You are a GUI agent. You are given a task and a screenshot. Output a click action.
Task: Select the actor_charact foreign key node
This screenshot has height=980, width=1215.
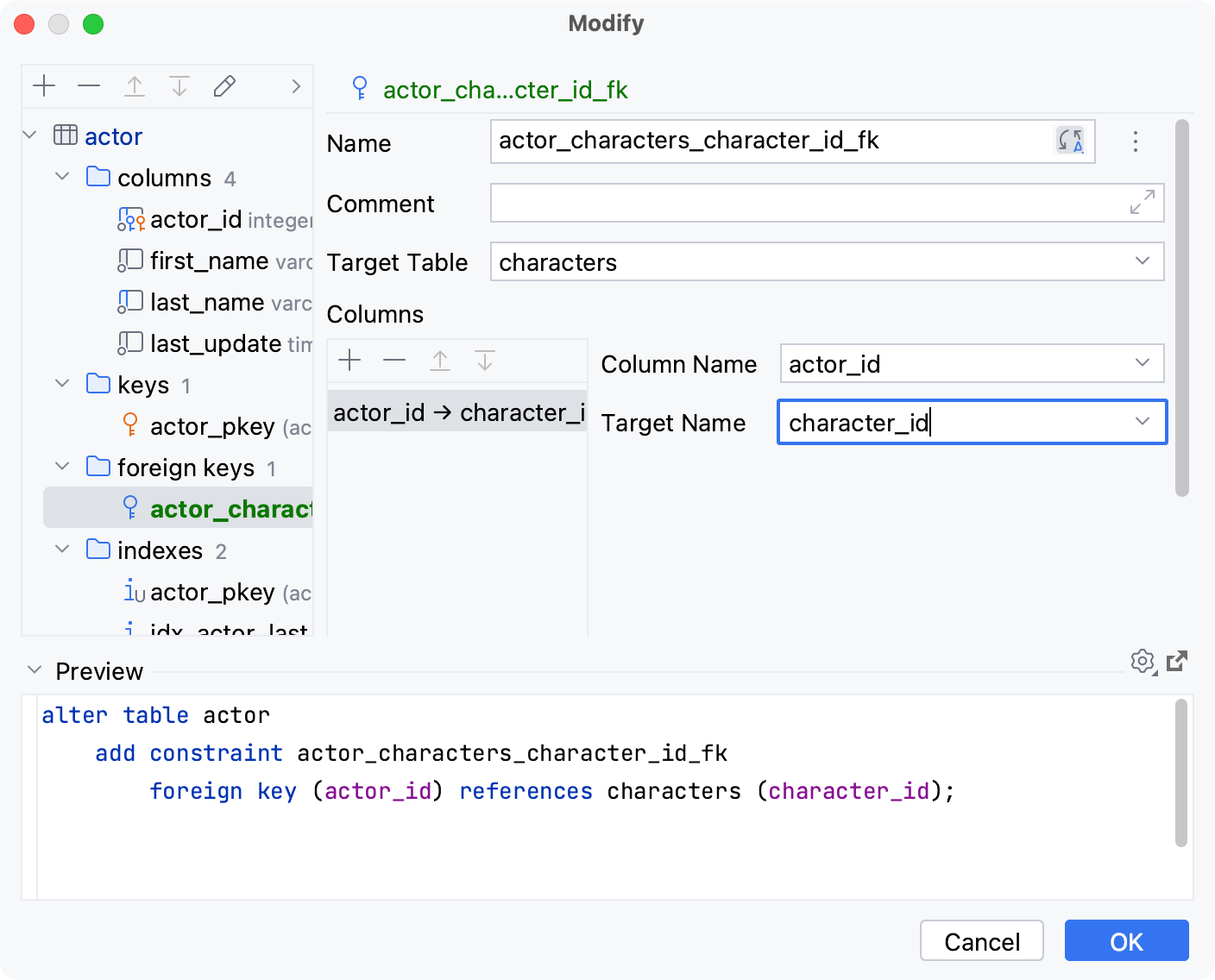178,508
